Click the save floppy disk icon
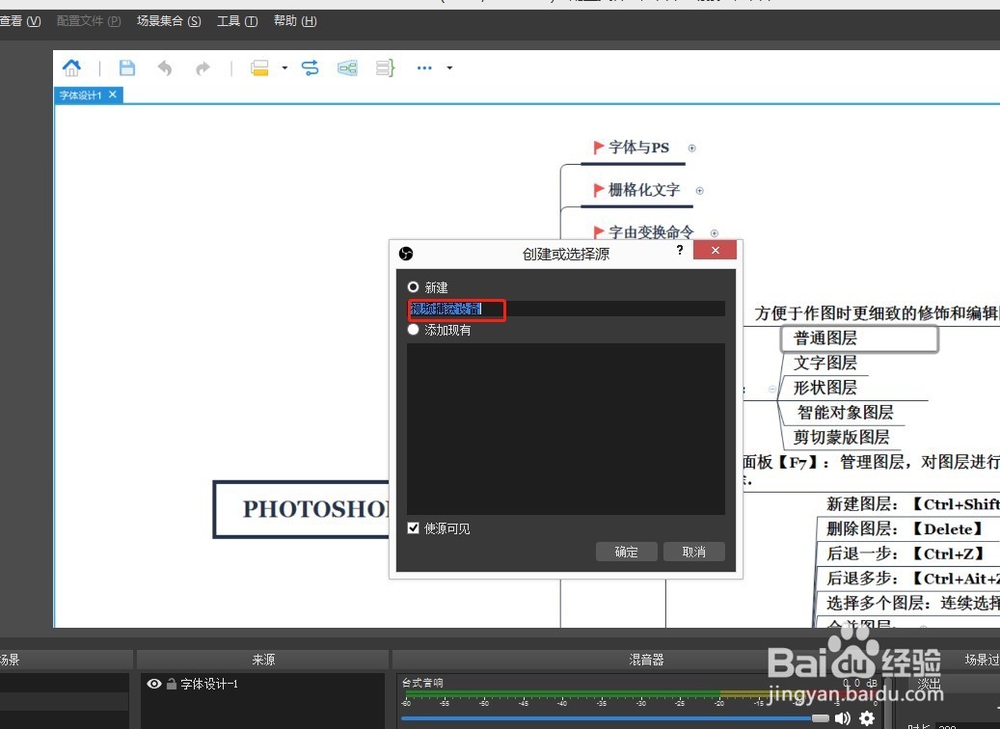 pyautogui.click(x=127, y=68)
